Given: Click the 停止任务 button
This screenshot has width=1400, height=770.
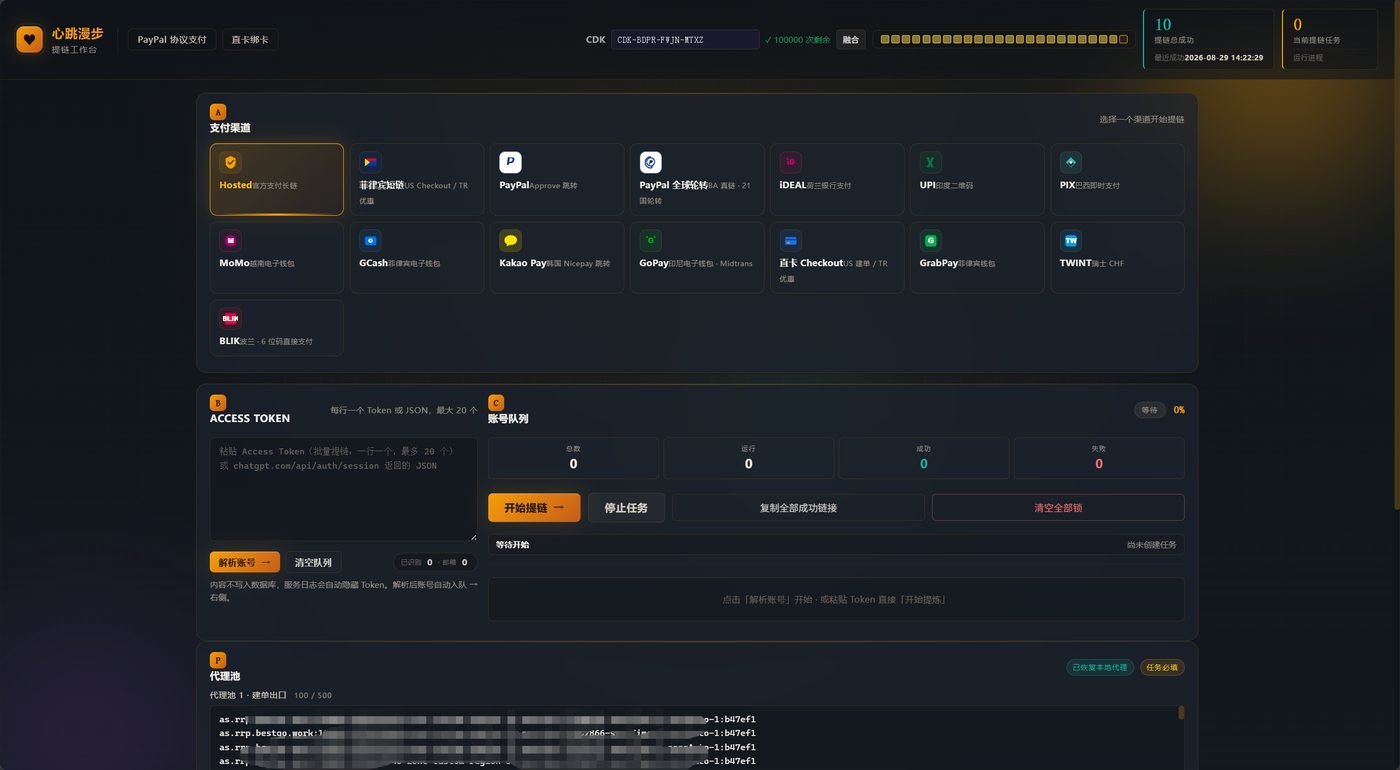Looking at the screenshot, I should coord(626,507).
